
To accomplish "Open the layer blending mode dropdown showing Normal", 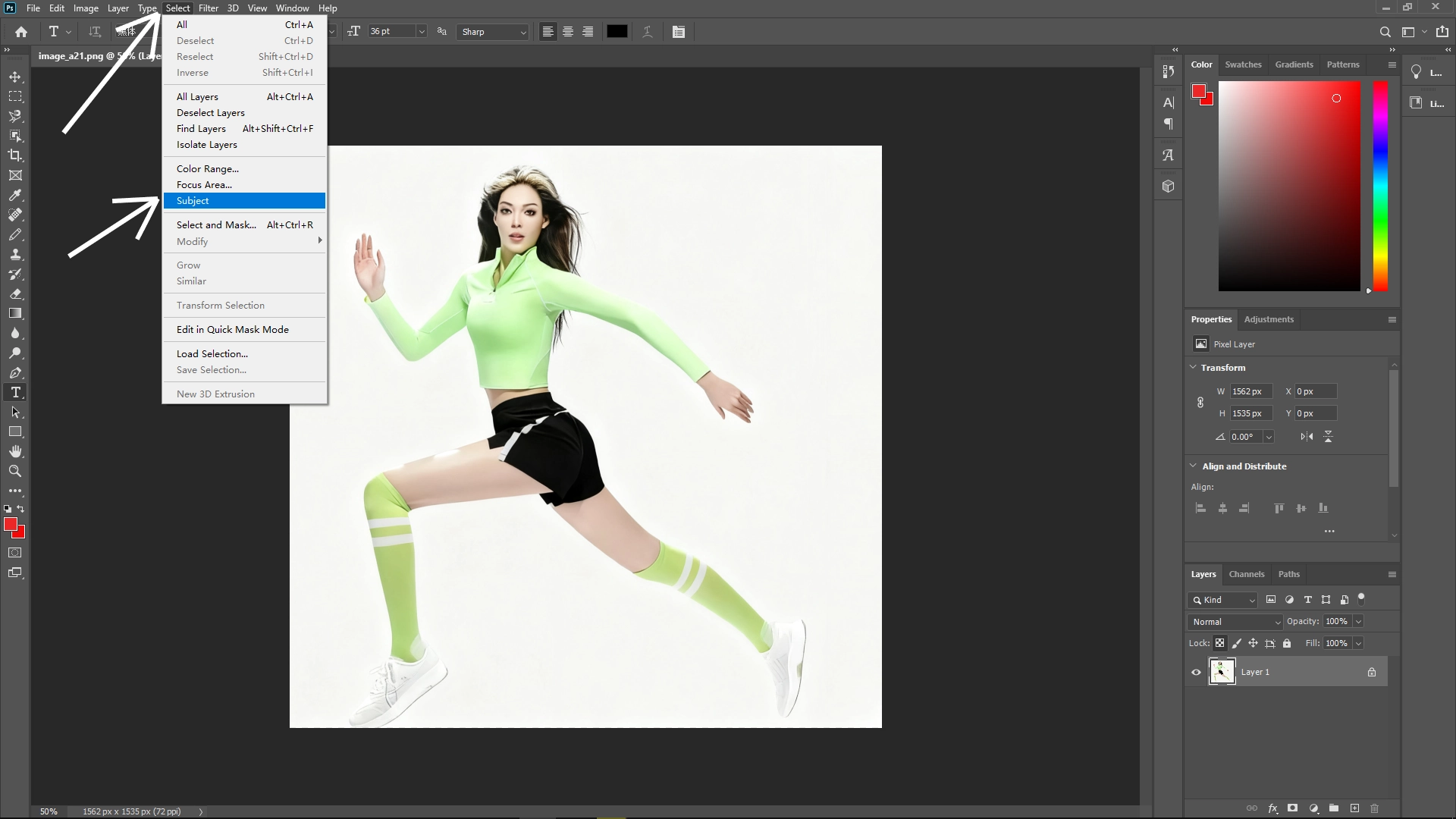I will click(x=1234, y=621).
